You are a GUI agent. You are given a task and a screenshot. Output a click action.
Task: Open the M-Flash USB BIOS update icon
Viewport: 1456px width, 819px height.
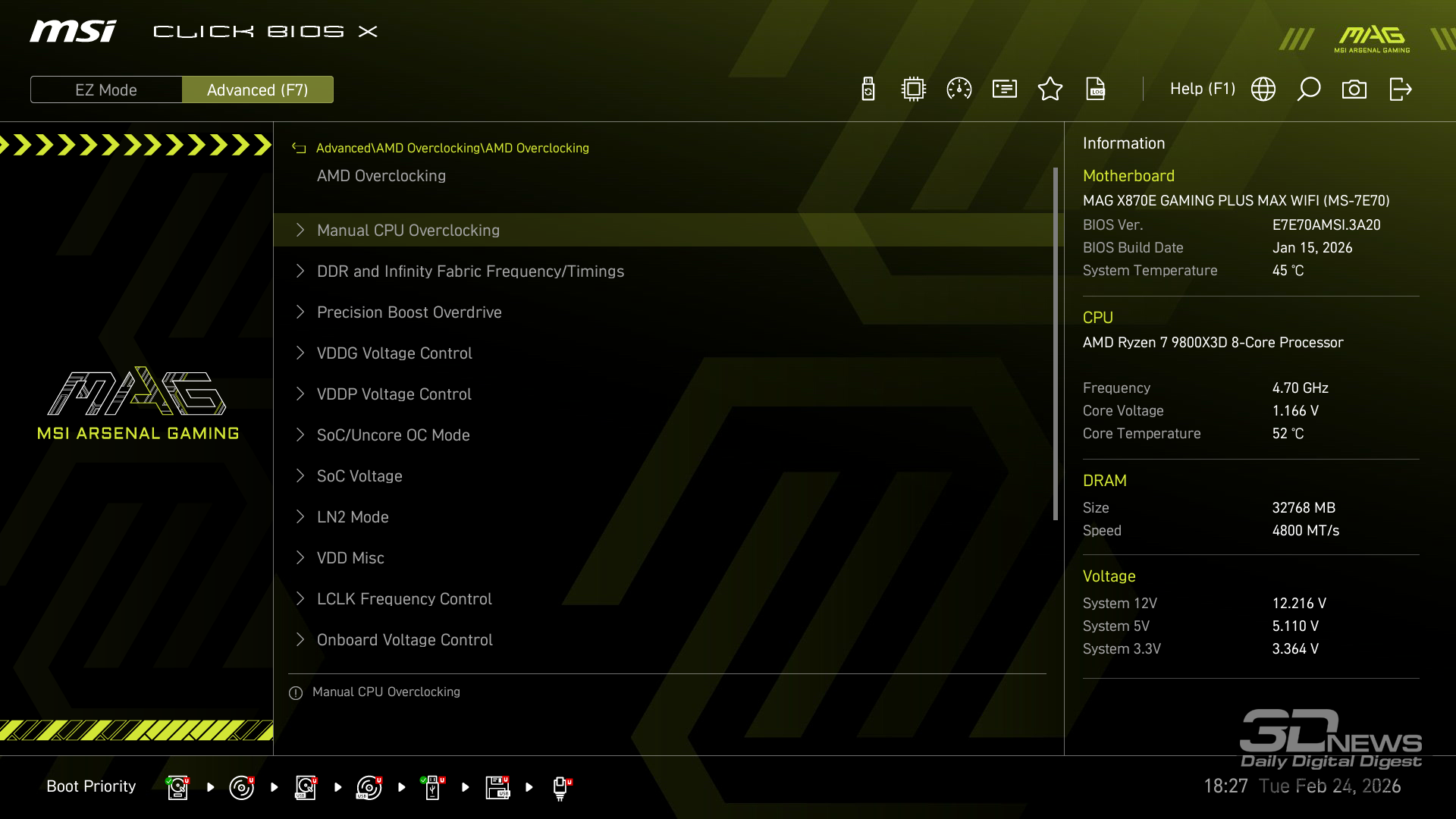(868, 89)
